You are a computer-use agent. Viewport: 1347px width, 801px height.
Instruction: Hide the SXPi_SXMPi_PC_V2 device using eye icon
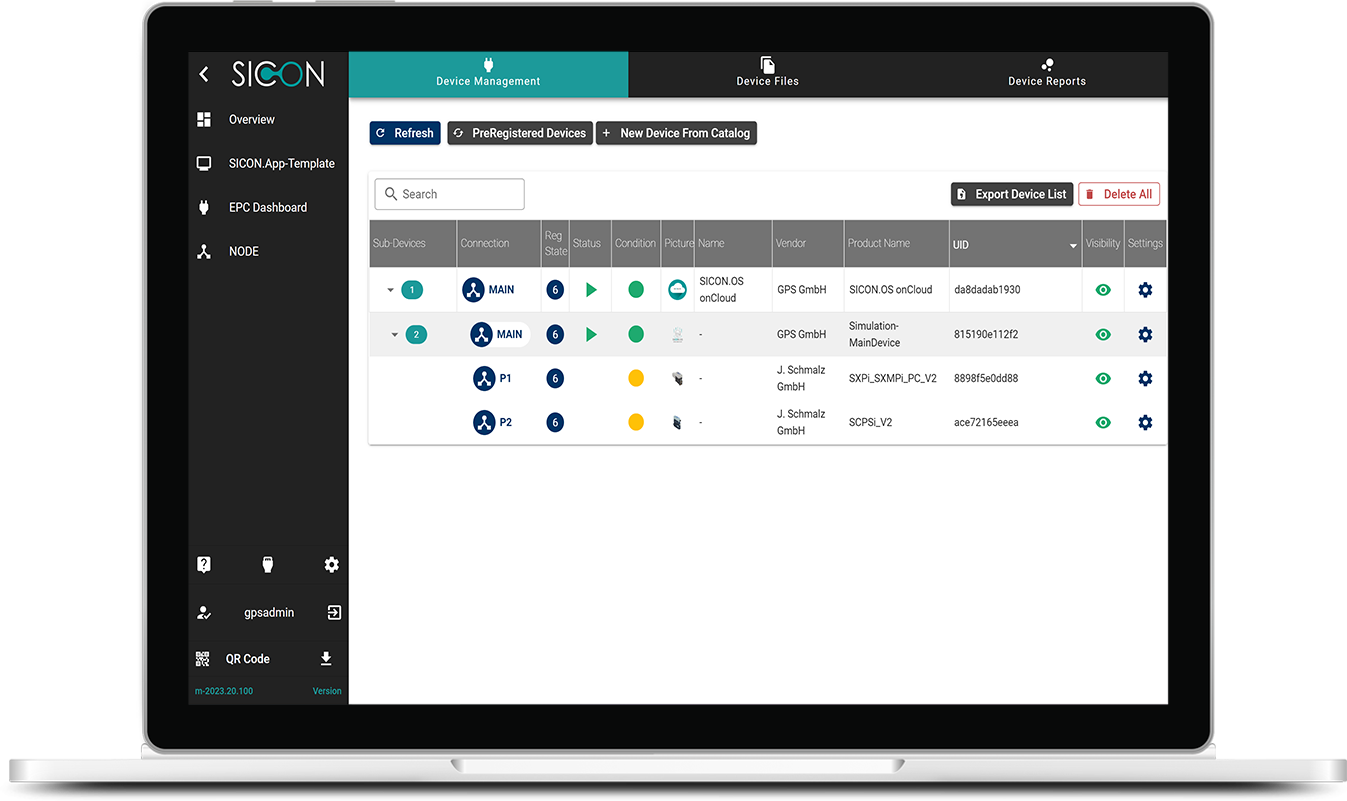(1103, 378)
